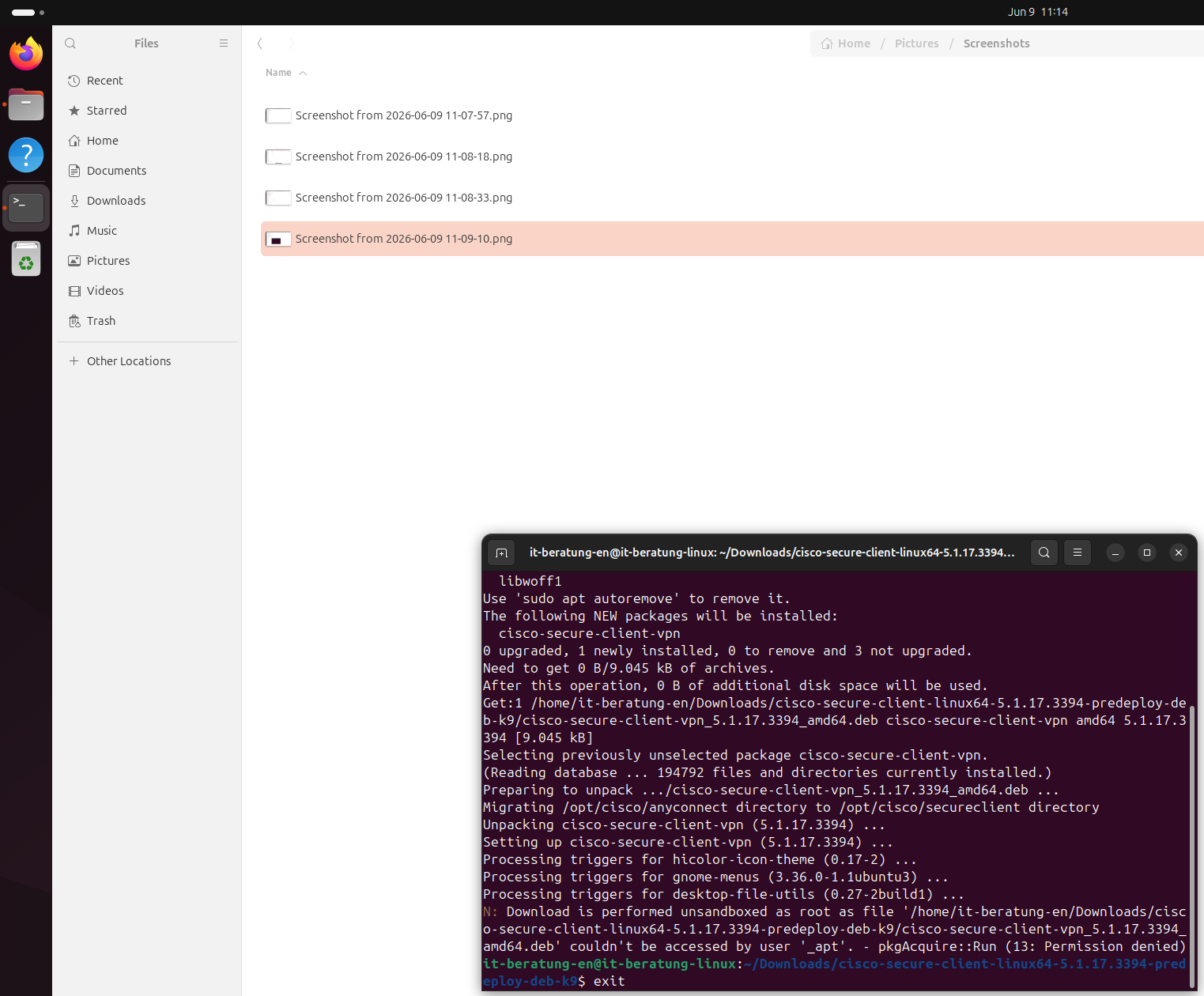Viewport: 1204px width, 996px height.
Task: Click thumbnail of the 11-09-10 screenshot
Action: (278, 239)
